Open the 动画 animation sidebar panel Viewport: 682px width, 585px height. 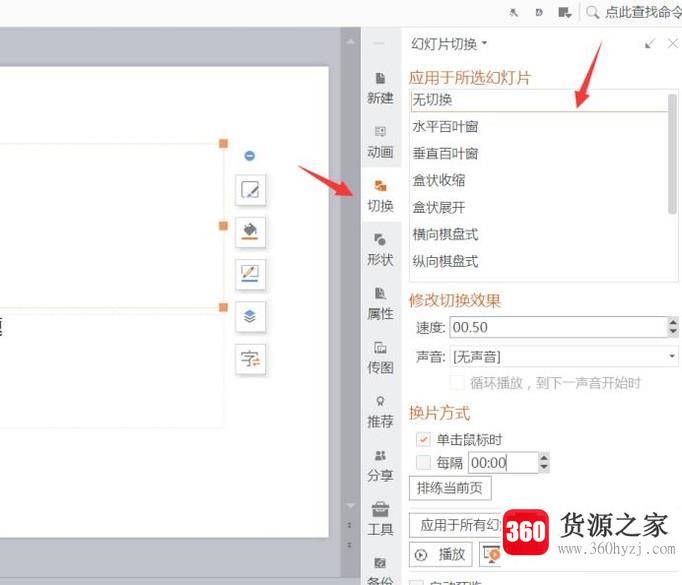(x=380, y=142)
